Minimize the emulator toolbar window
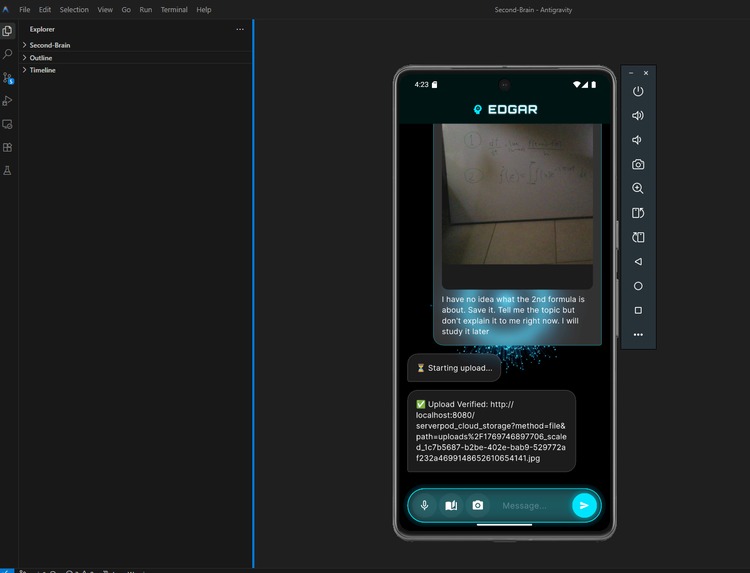This screenshot has width=750, height=573. coord(631,73)
